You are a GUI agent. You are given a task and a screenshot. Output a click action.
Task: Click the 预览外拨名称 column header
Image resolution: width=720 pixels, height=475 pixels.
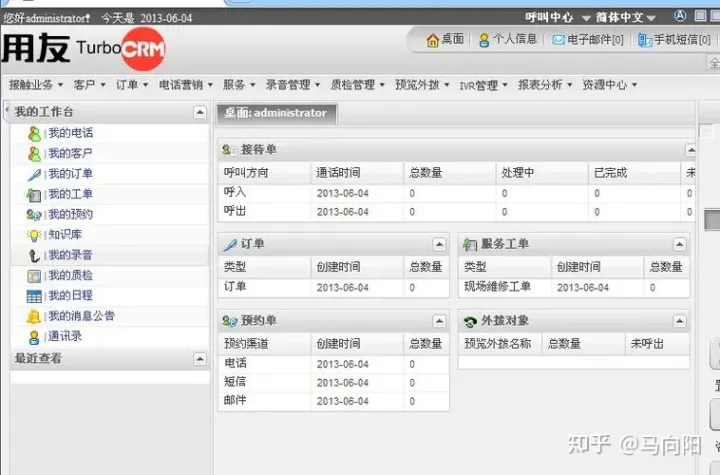(498, 344)
